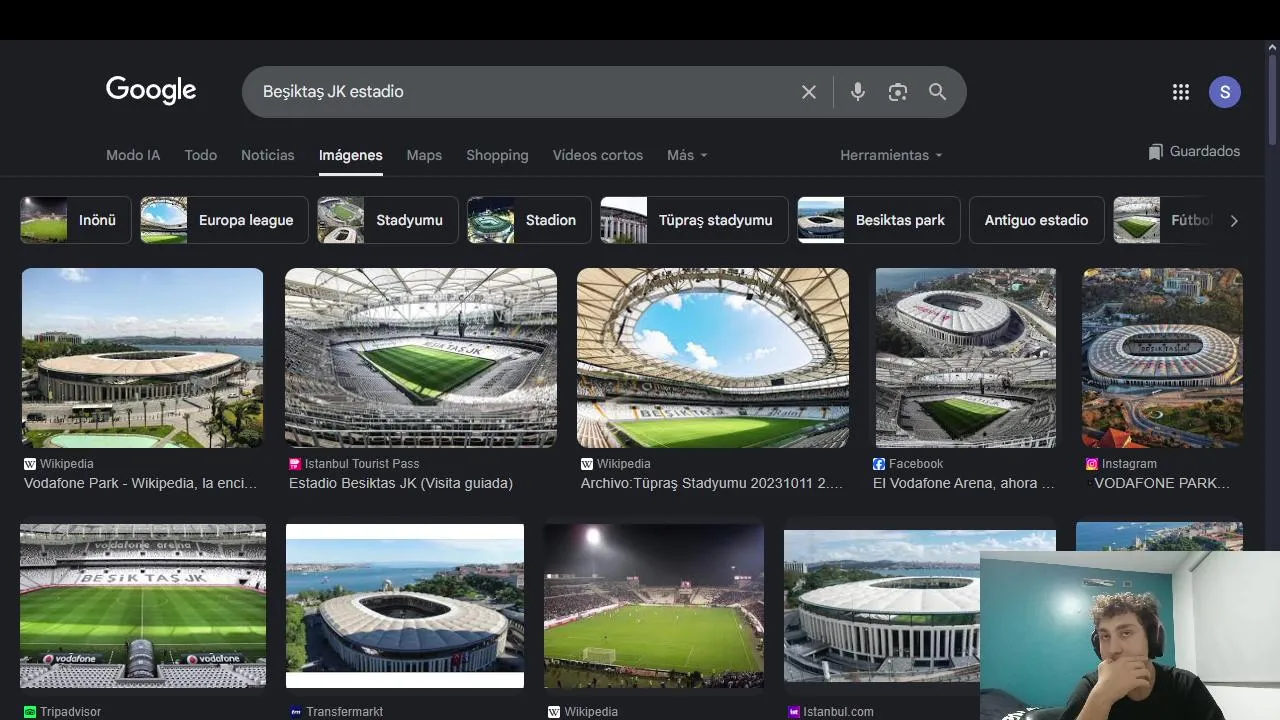Screen dimensions: 1280x720
Task: Open Tüpraş Stadyumu sky view thumbnail
Action: coord(713,358)
